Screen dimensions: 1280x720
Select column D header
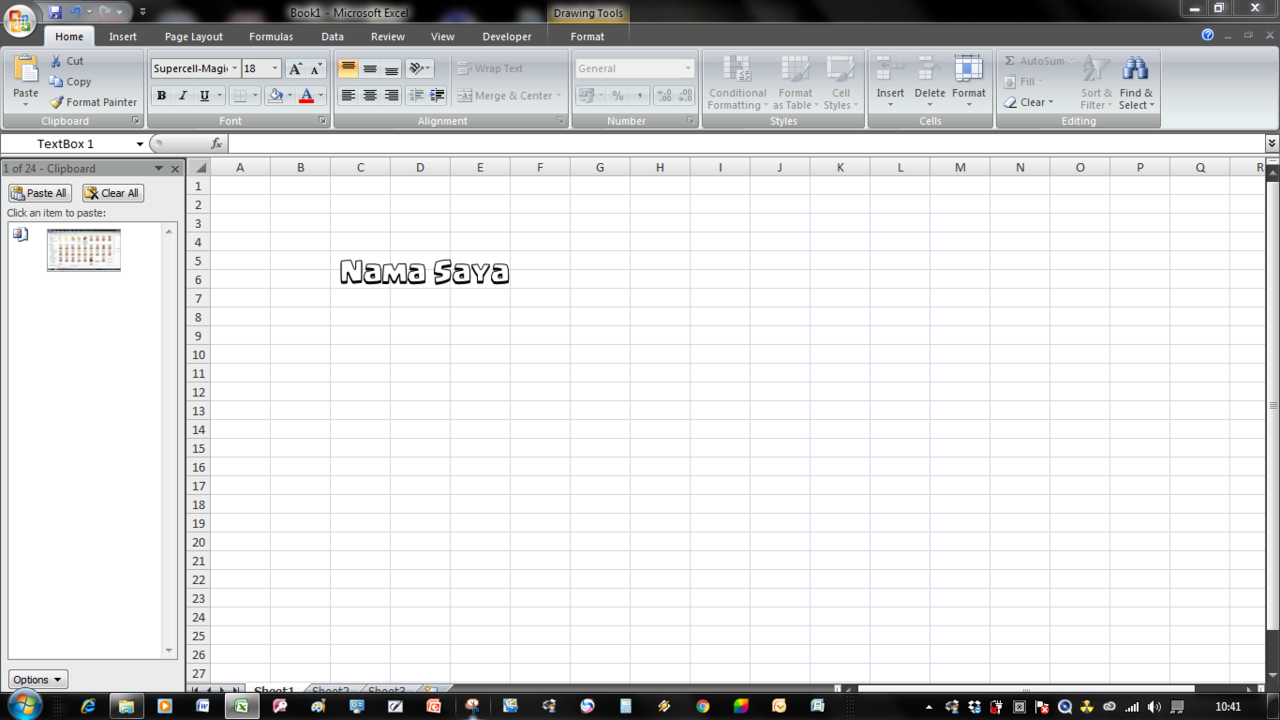tap(420, 167)
